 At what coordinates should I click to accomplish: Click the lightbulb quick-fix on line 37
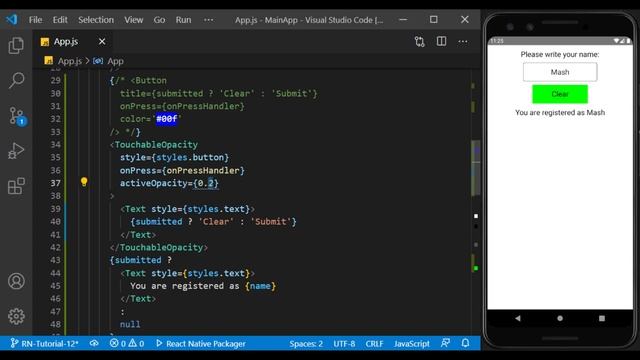pos(84,182)
